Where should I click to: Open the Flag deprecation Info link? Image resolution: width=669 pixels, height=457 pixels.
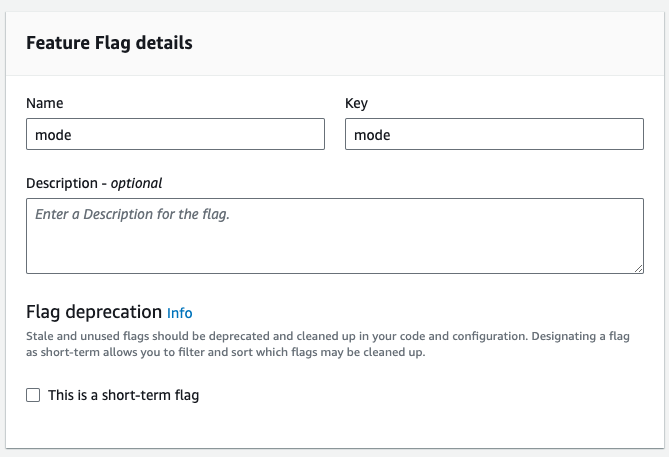(x=180, y=313)
